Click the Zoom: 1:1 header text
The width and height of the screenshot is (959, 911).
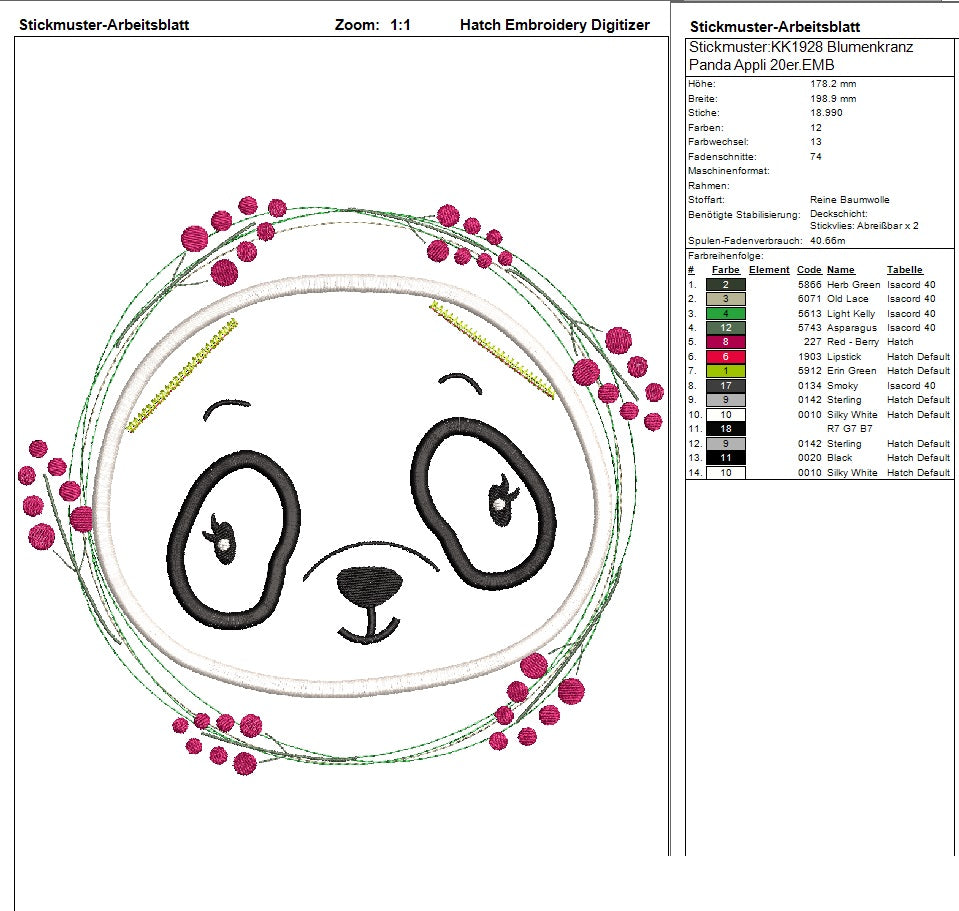tap(372, 25)
